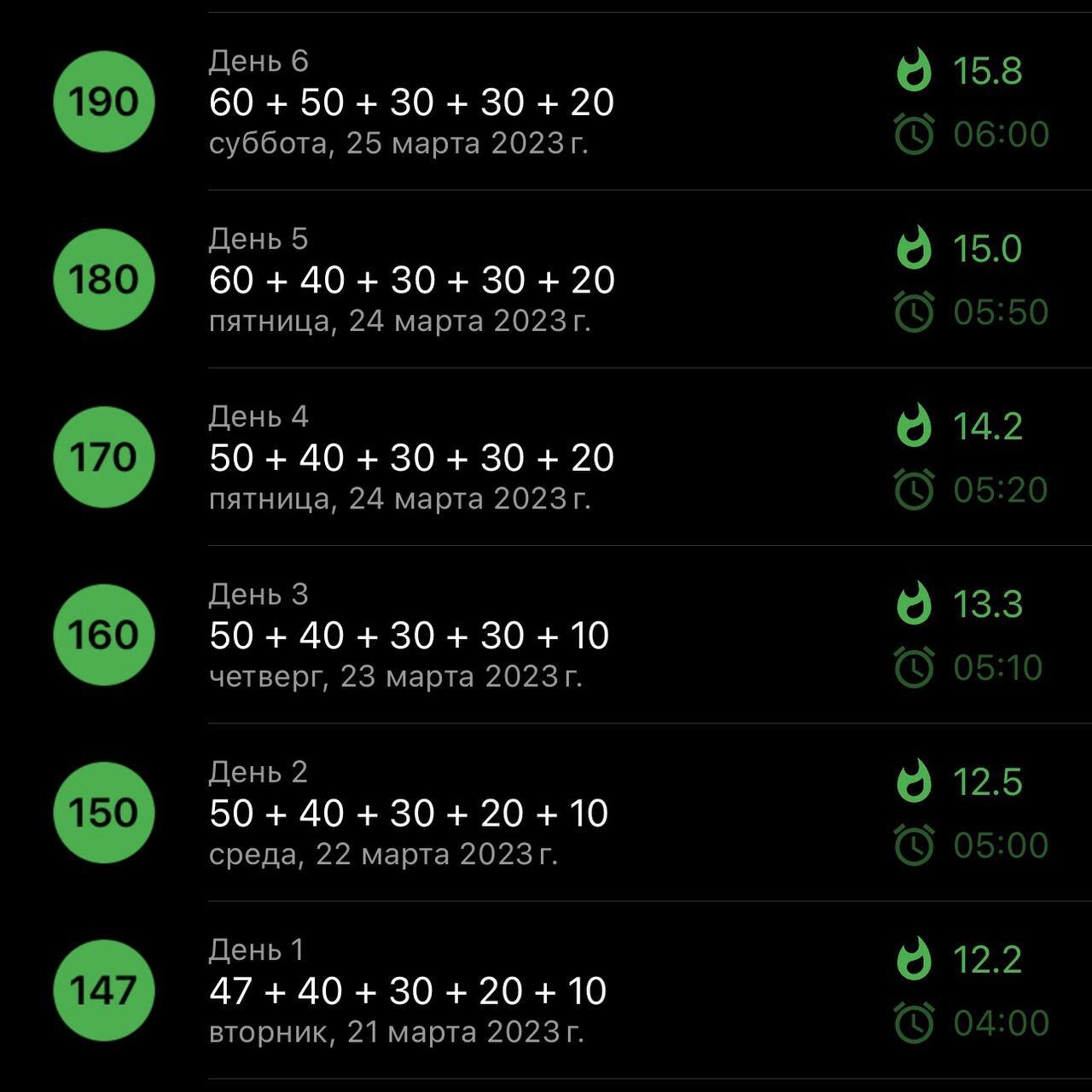Tap the alarm clock icon beside 06:00

tap(914, 134)
